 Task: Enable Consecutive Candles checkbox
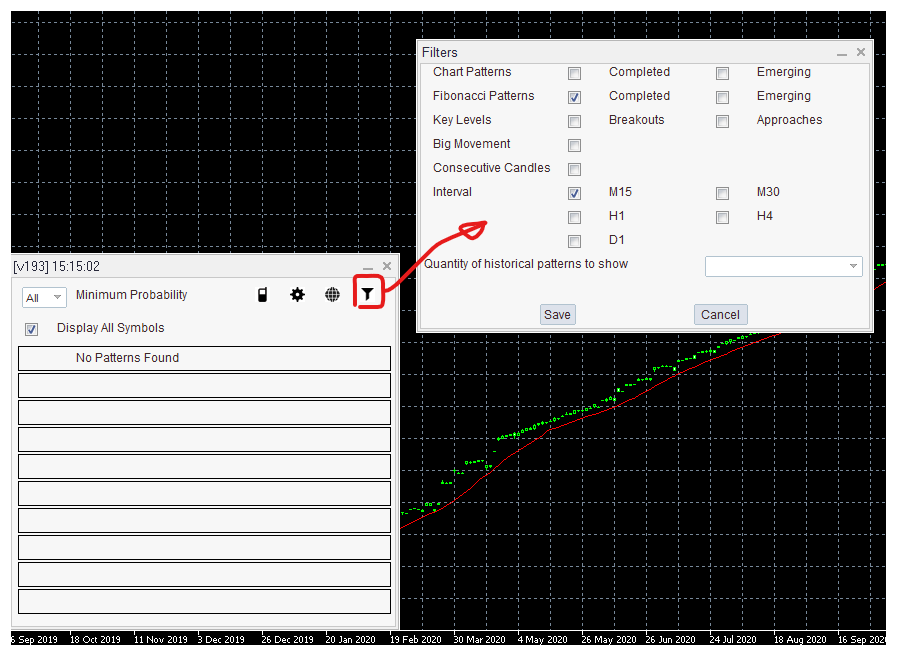coord(575,169)
